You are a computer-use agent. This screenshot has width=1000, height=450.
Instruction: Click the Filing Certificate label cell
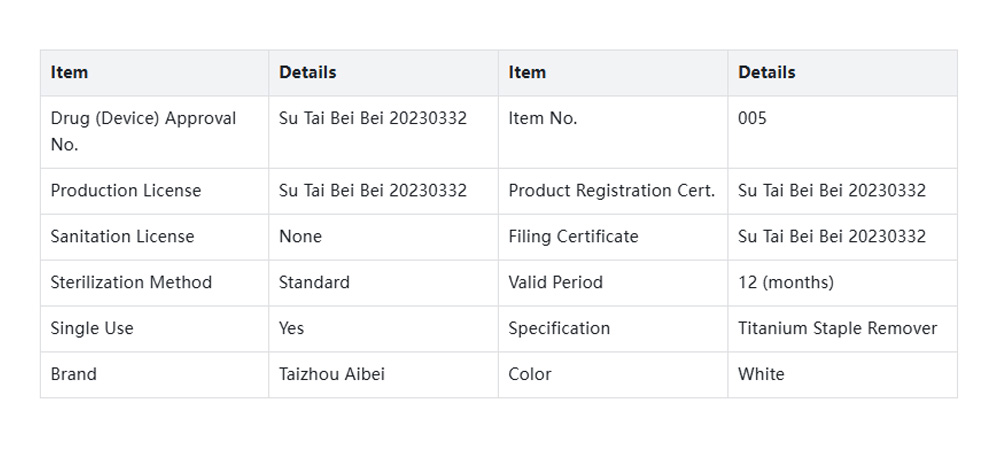tap(573, 236)
